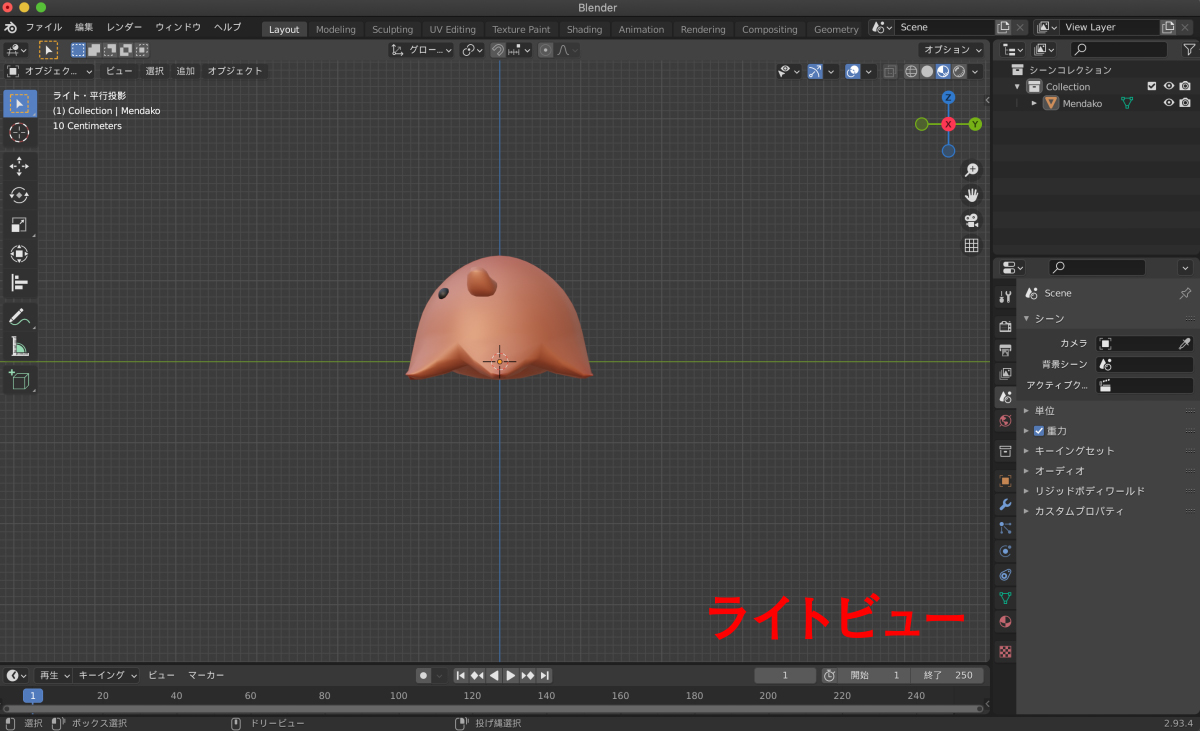Toggle X-ray mode button
Screen dimensions: 1200x731
click(889, 71)
